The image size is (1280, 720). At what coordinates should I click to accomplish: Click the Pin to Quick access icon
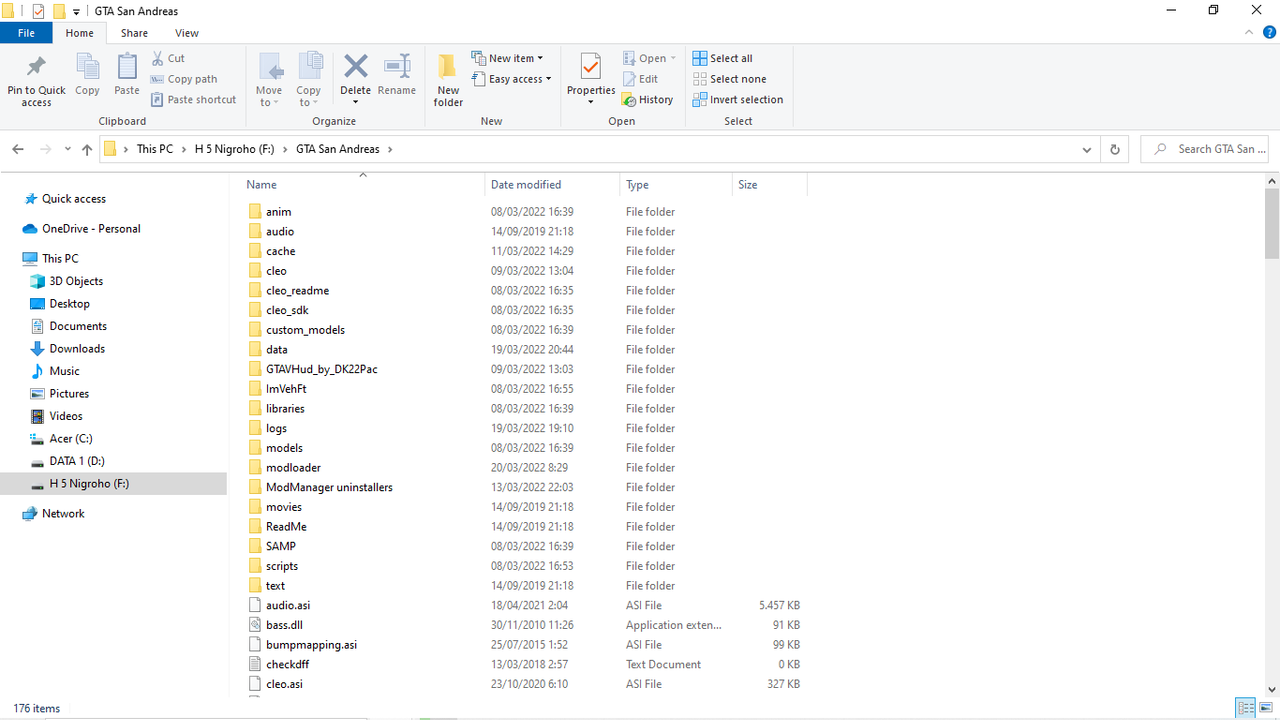pos(36,68)
